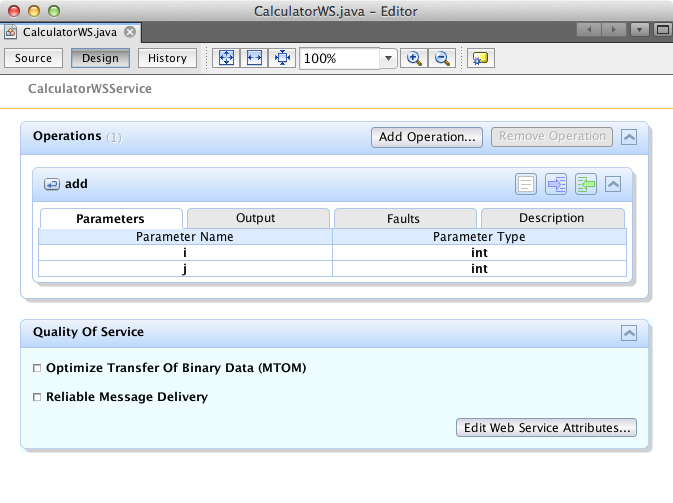Screen dimensions: 673x503
Task: Switch to Source view
Action: point(34,58)
